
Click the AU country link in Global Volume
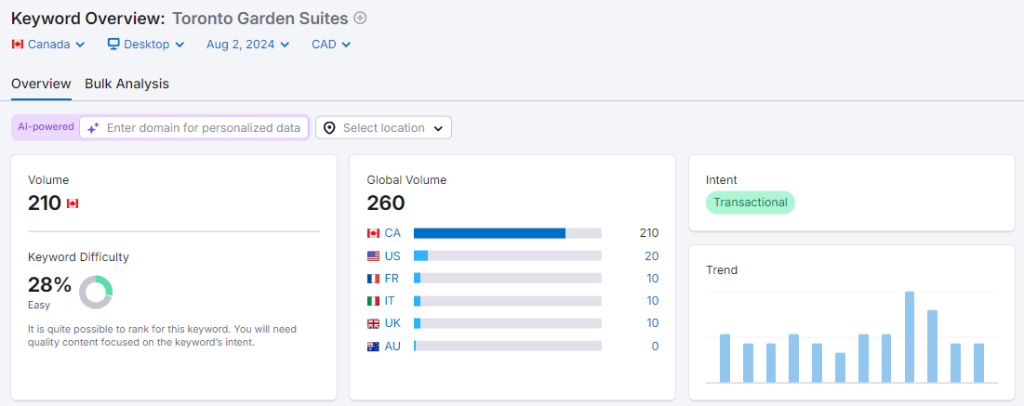pos(392,346)
